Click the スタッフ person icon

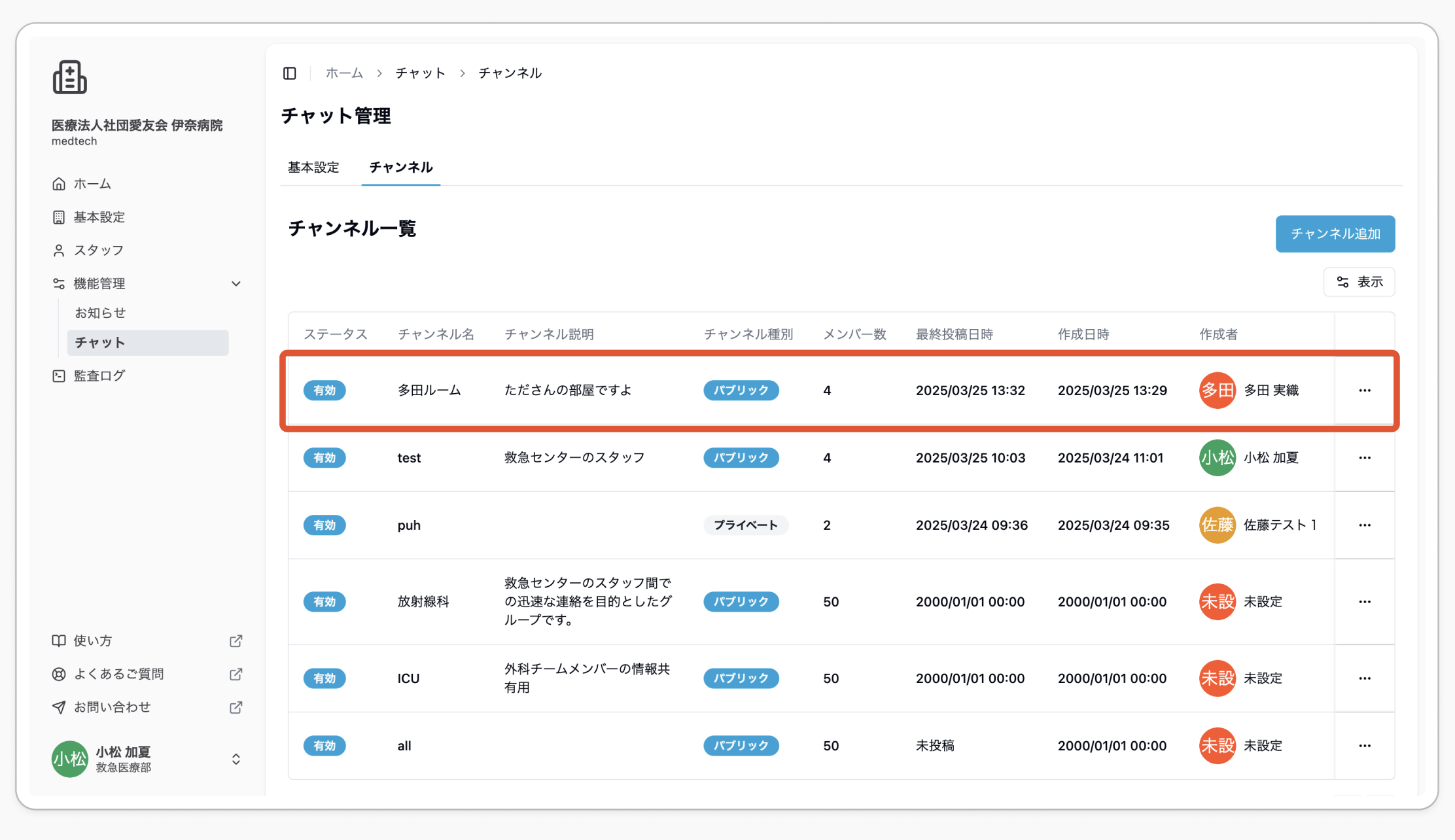coord(59,251)
